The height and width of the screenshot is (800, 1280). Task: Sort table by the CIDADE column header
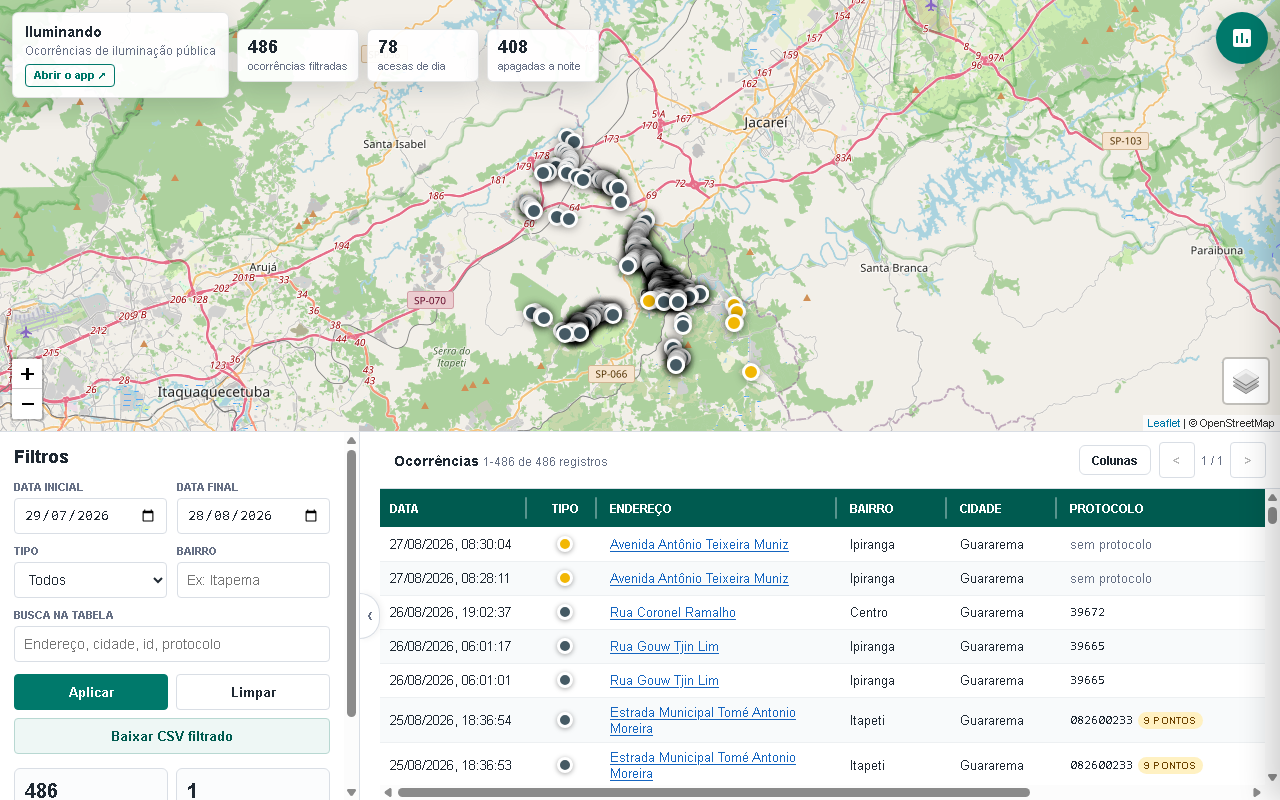pyautogui.click(x=1001, y=508)
